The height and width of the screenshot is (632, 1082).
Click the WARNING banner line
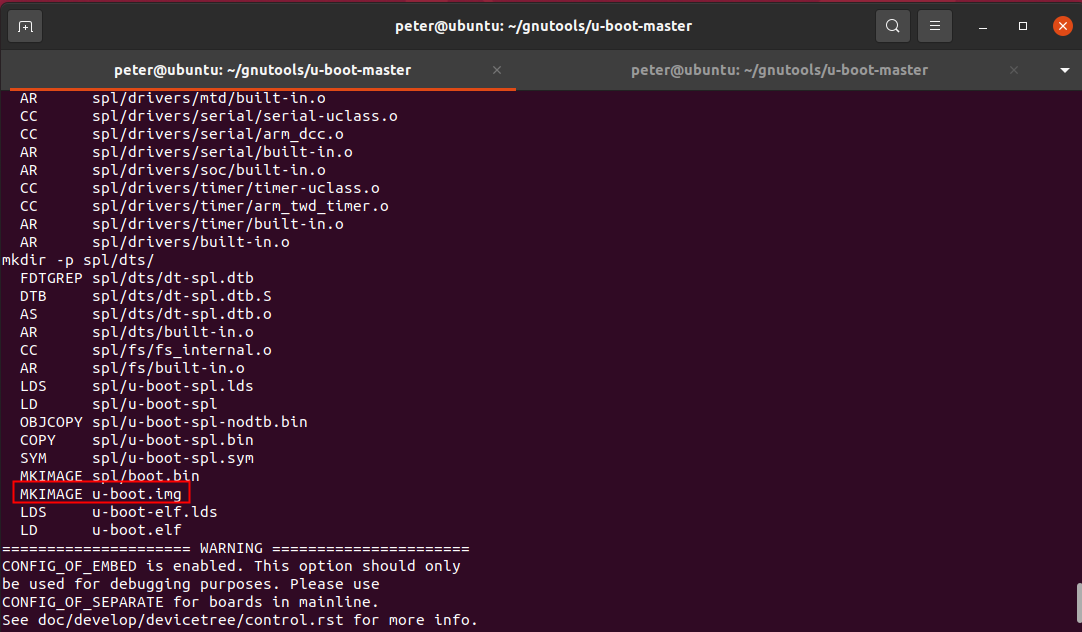[235, 548]
